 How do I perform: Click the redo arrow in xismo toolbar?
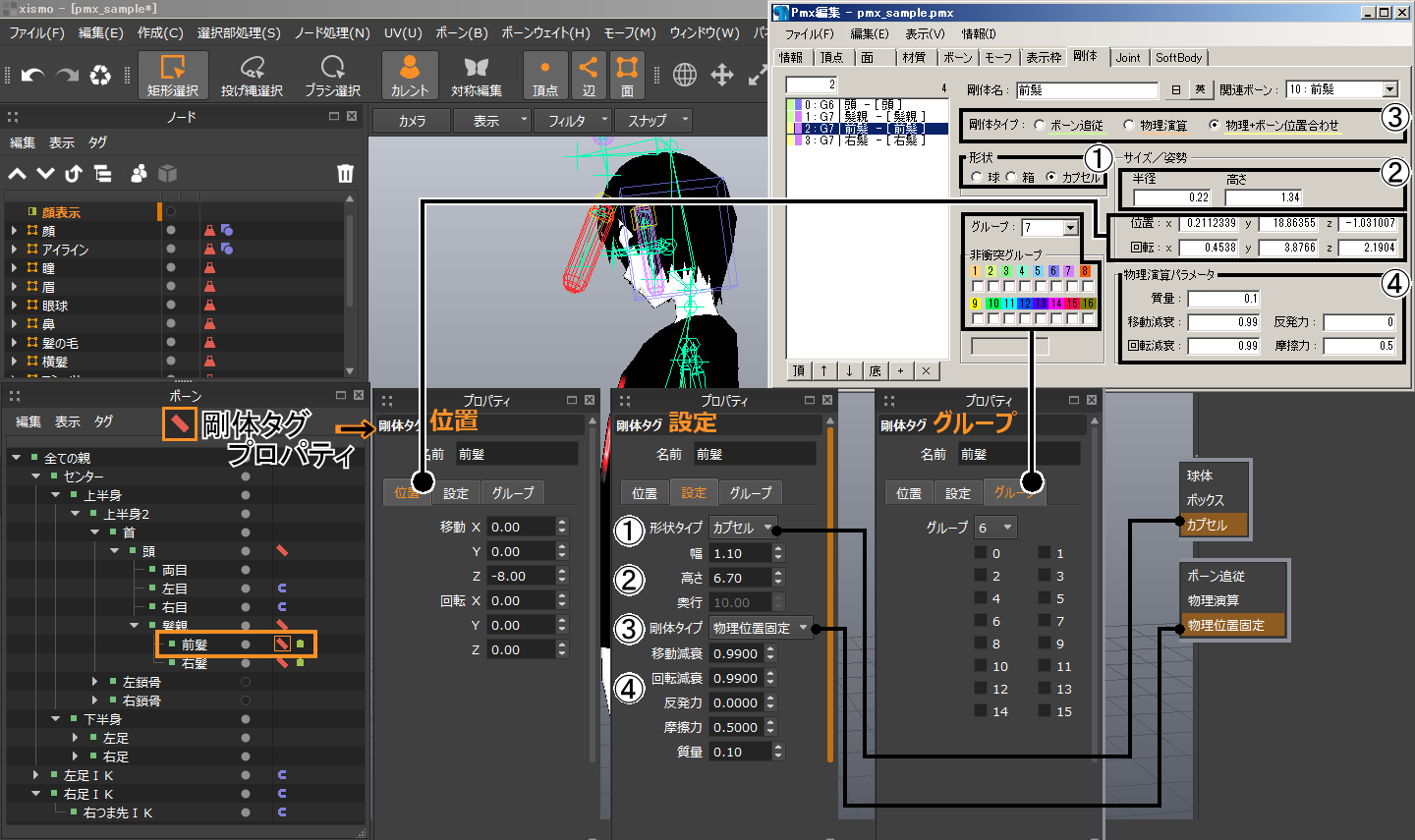pyautogui.click(x=67, y=75)
